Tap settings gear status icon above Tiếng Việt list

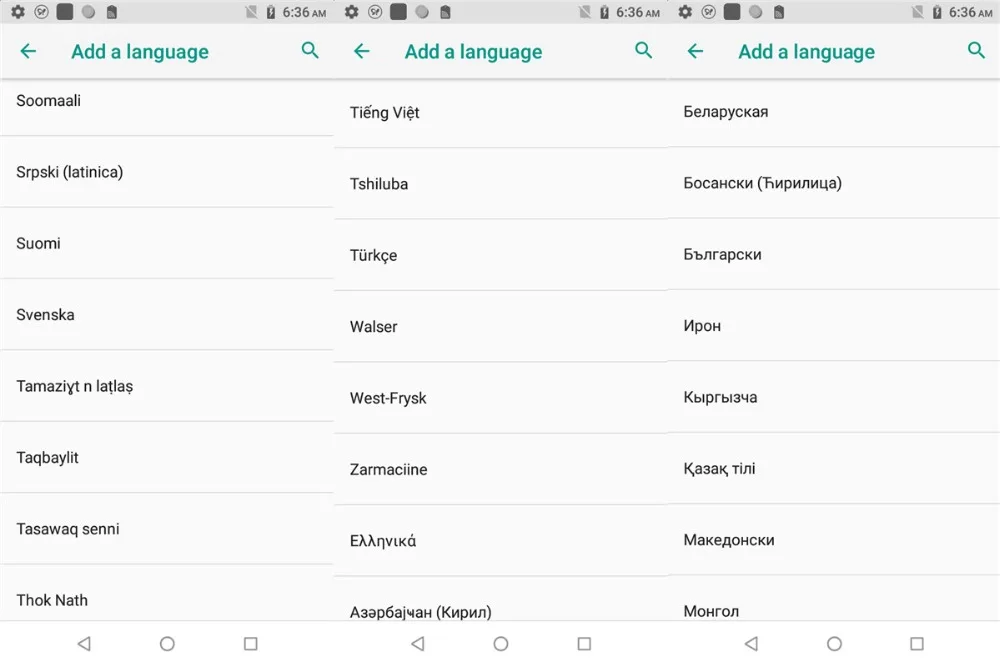[351, 11]
